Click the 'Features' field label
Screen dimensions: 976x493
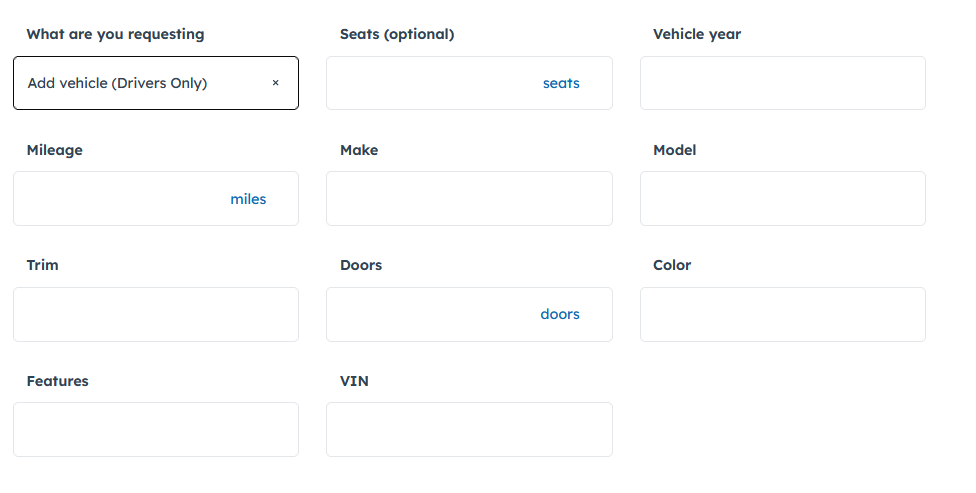tap(58, 381)
